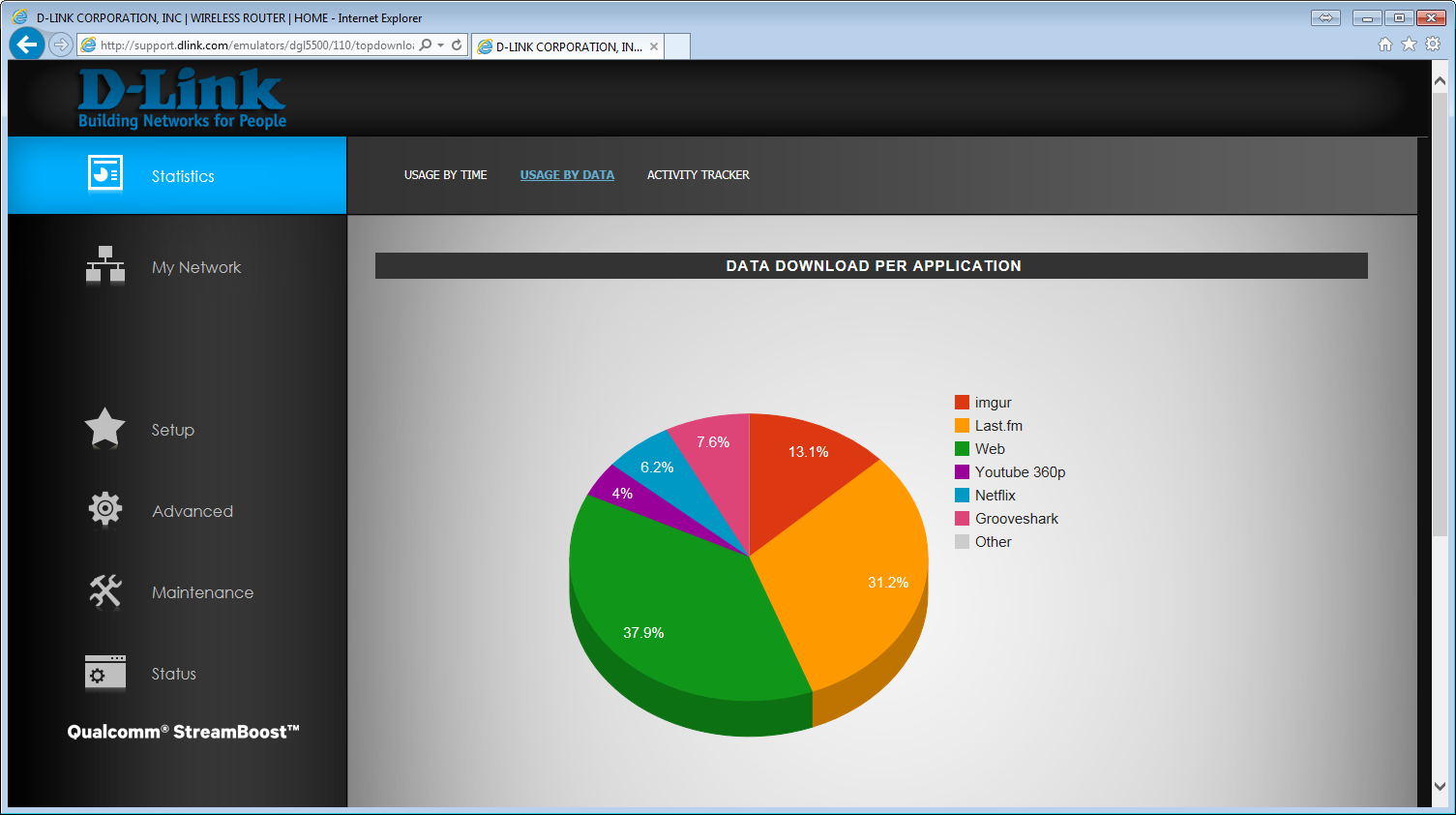Minimize the Internet Explorer window
The width and height of the screenshot is (1456, 815).
pos(1367,17)
